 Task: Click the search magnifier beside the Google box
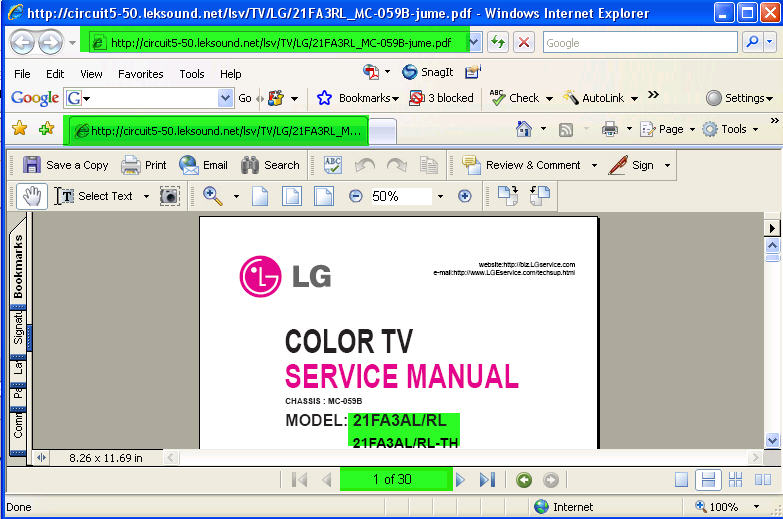pos(752,42)
